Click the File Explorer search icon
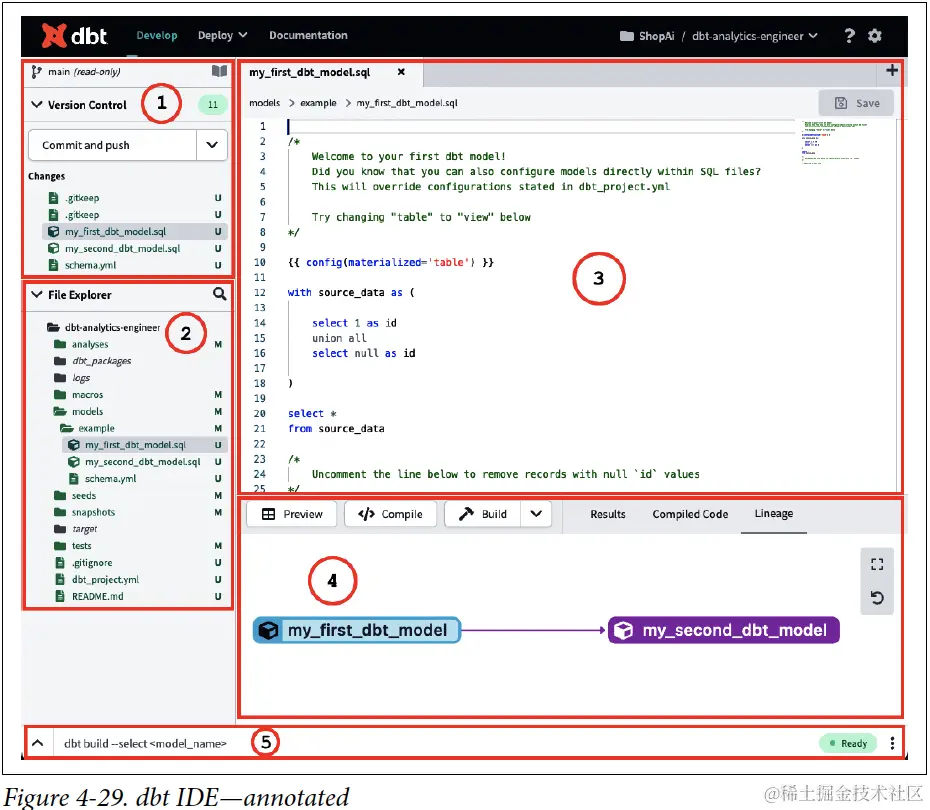This screenshot has height=810, width=930. point(219,294)
